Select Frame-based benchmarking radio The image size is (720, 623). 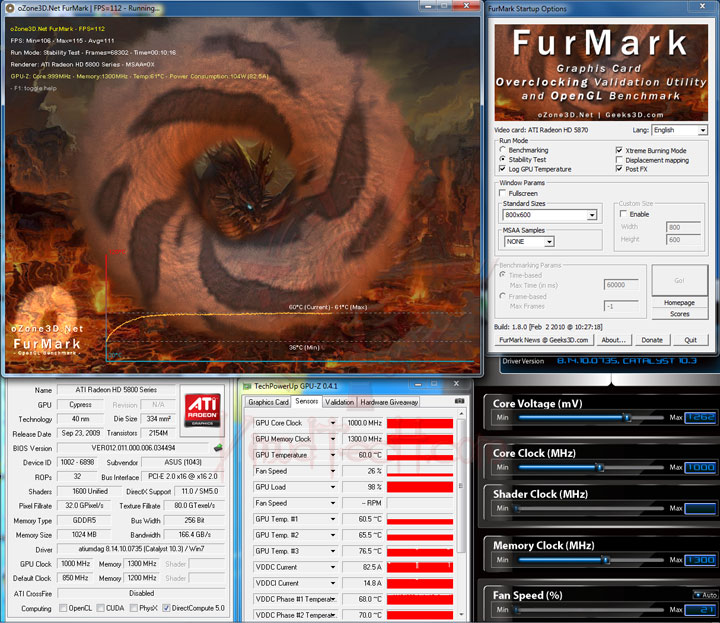pos(502,296)
